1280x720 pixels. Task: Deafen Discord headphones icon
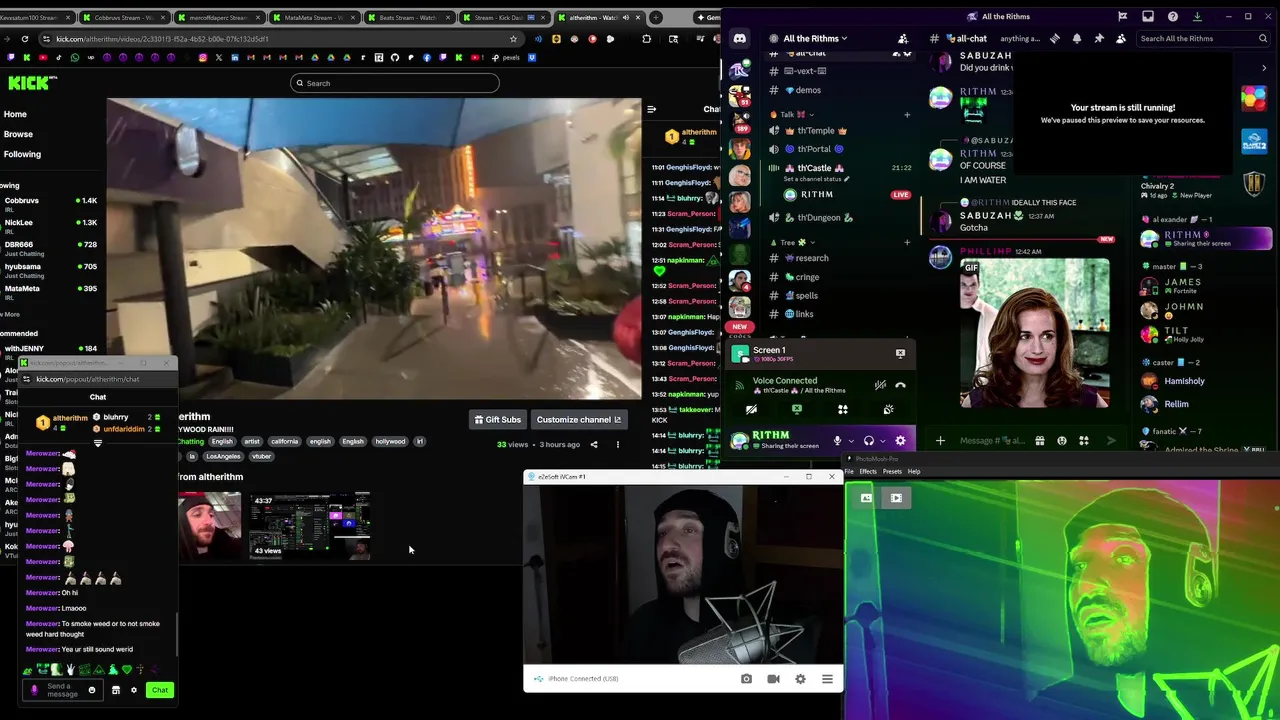click(x=869, y=440)
